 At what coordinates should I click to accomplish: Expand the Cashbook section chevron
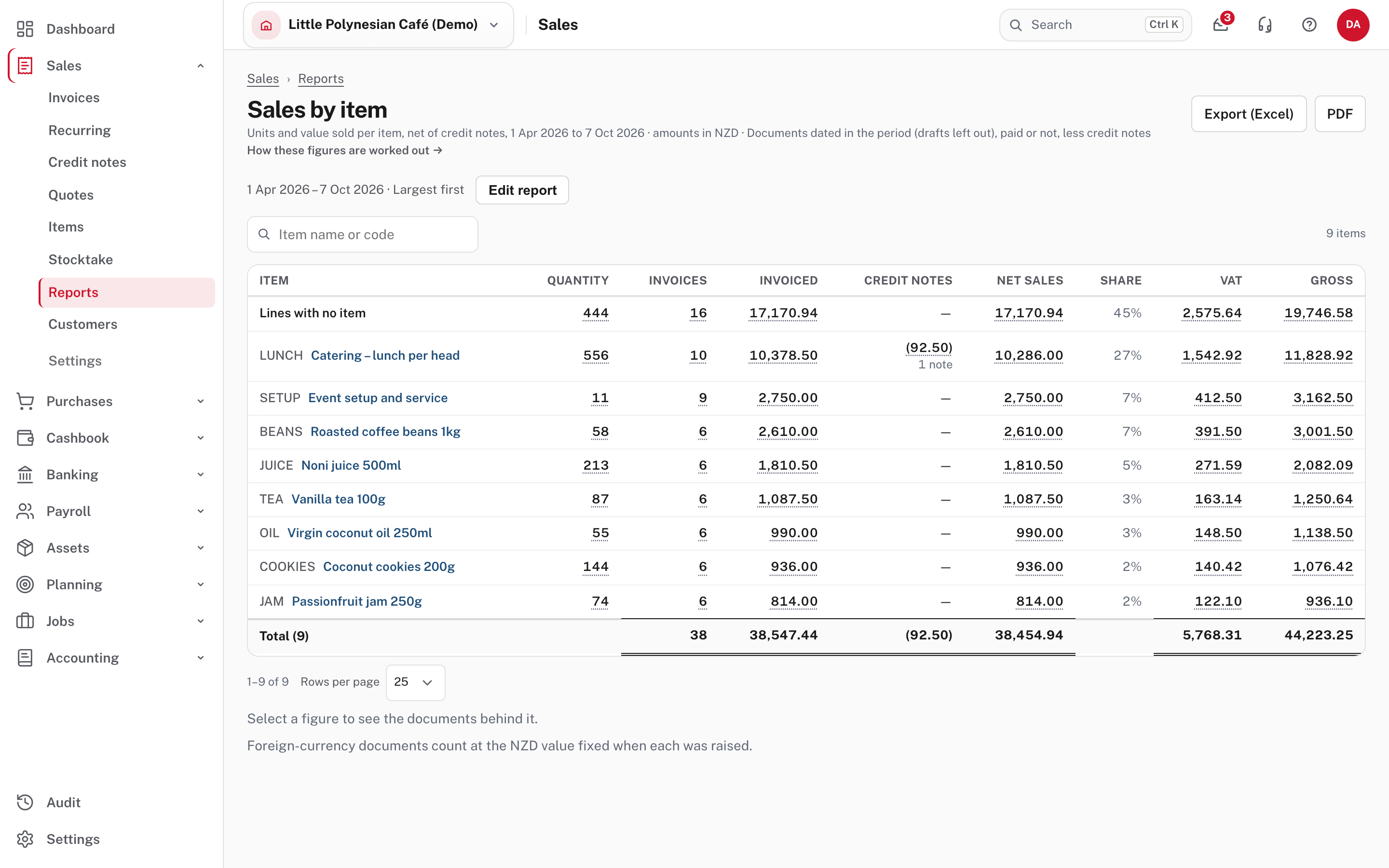click(x=201, y=438)
